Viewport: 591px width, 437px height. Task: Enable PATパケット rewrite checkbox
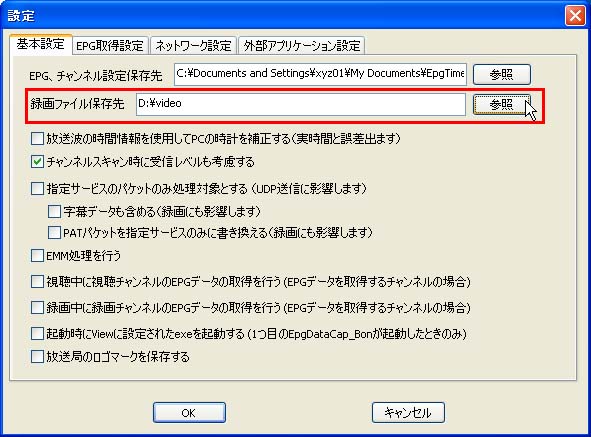(54, 233)
